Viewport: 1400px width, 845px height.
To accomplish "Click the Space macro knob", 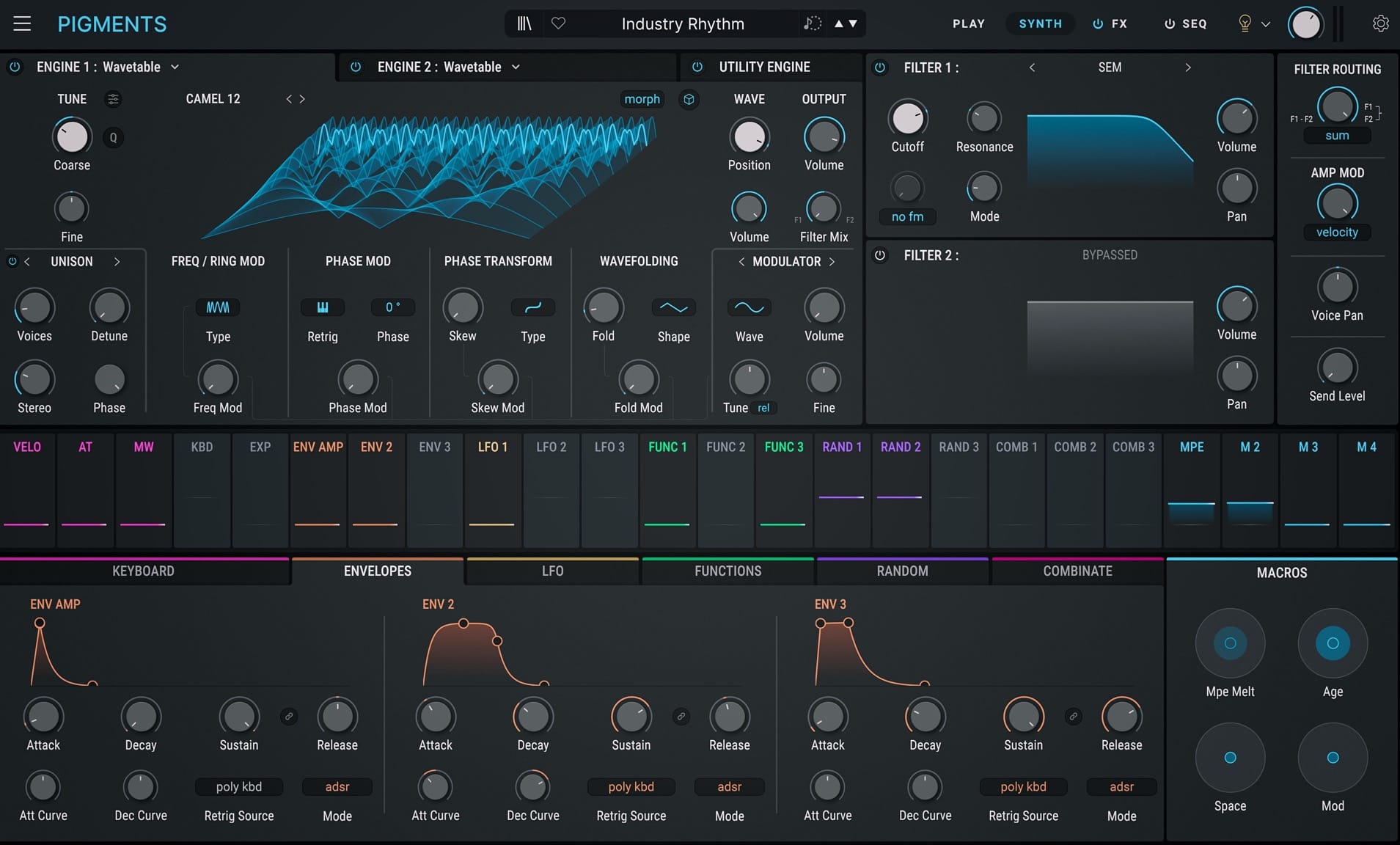I will point(1230,758).
